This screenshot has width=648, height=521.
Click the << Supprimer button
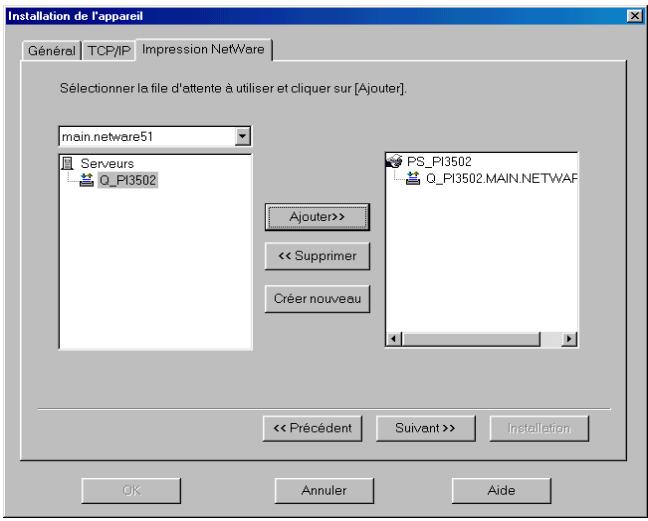pyautogui.click(x=317, y=256)
